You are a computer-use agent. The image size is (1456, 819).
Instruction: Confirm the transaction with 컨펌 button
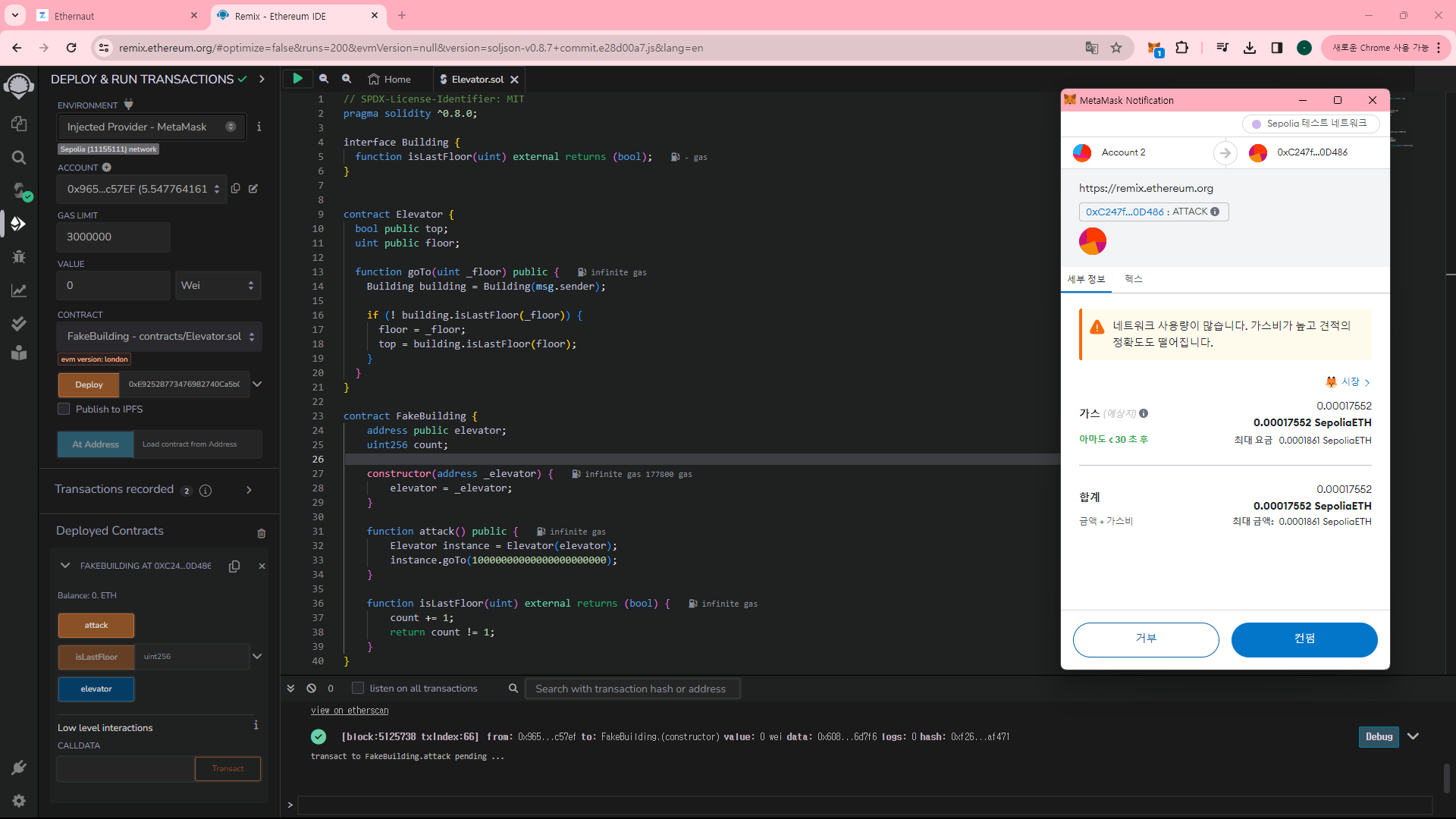[1304, 639]
